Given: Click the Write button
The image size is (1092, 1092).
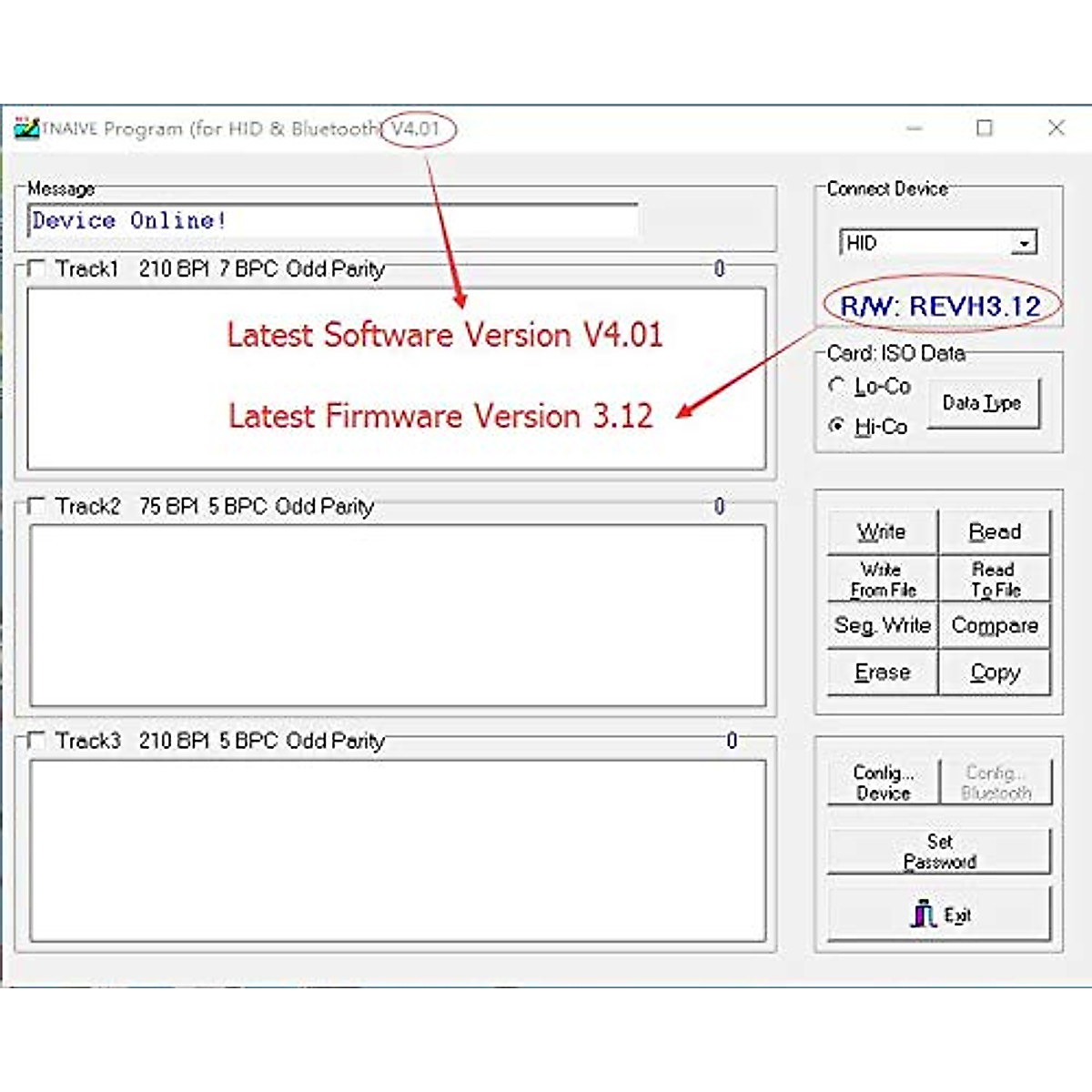Looking at the screenshot, I should pos(881,531).
